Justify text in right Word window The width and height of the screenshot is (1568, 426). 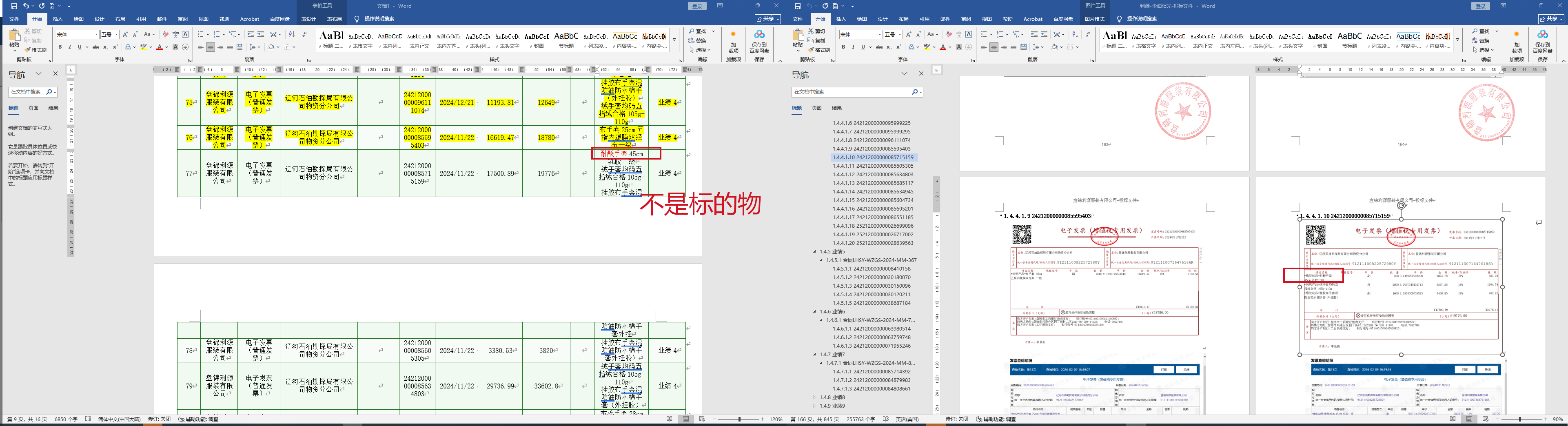(1014, 47)
